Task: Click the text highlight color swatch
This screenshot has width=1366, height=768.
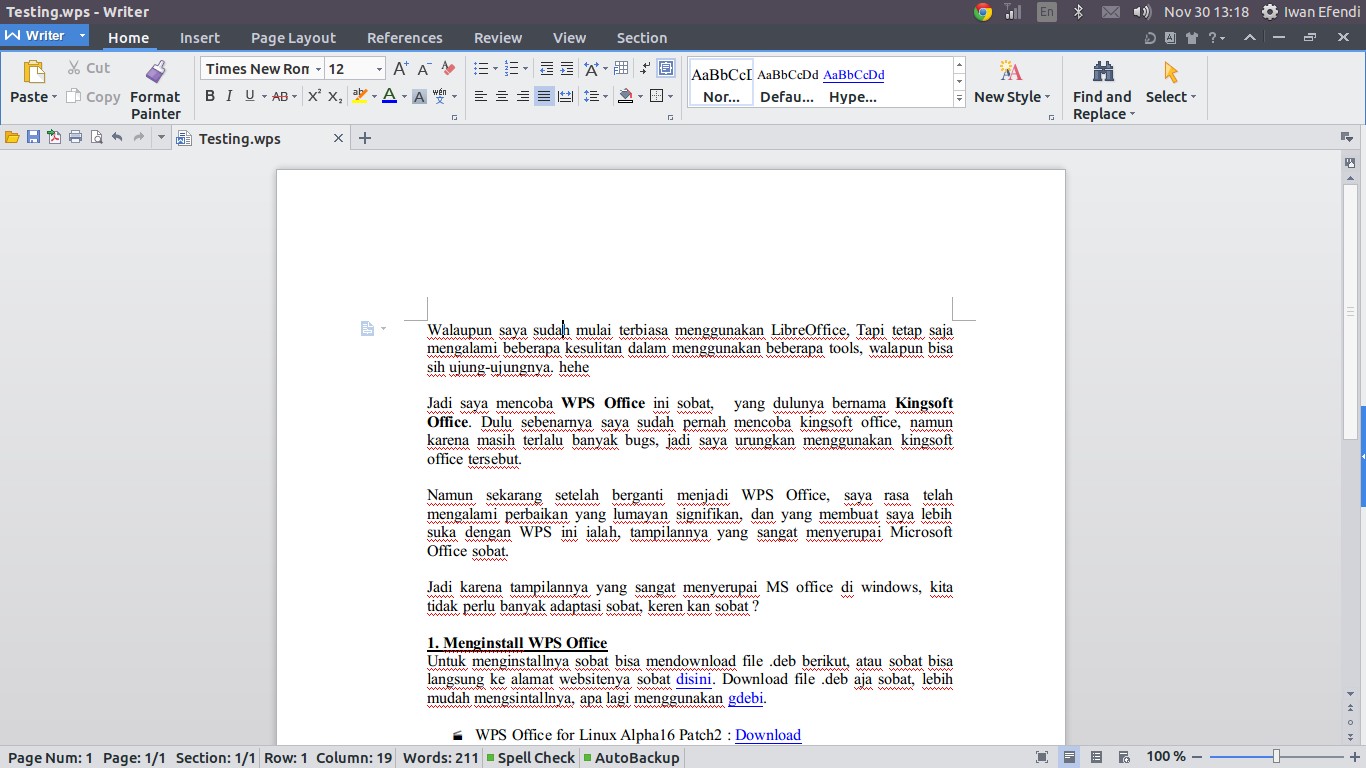Action: 359,96
